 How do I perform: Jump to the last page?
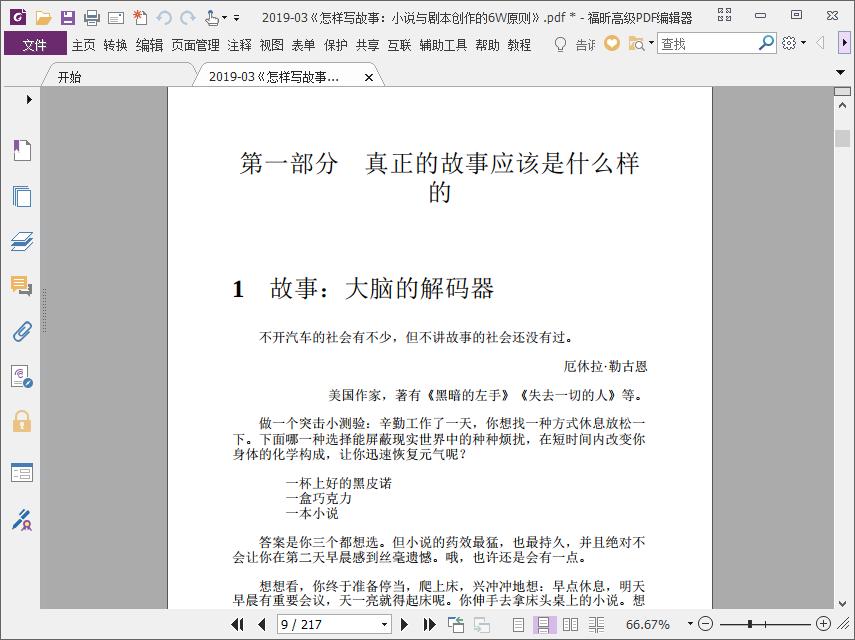pyautogui.click(x=429, y=624)
